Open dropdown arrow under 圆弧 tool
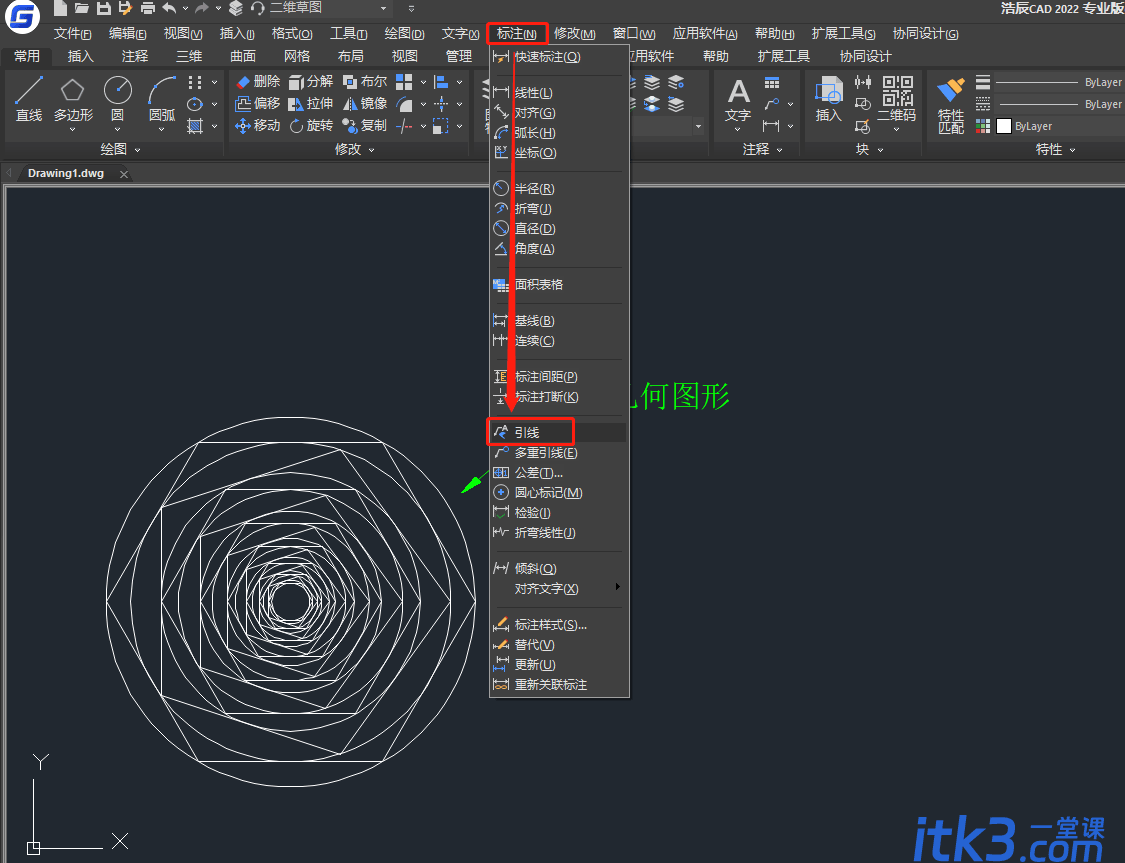Screen dimensions: 1125x863 (x=161, y=130)
